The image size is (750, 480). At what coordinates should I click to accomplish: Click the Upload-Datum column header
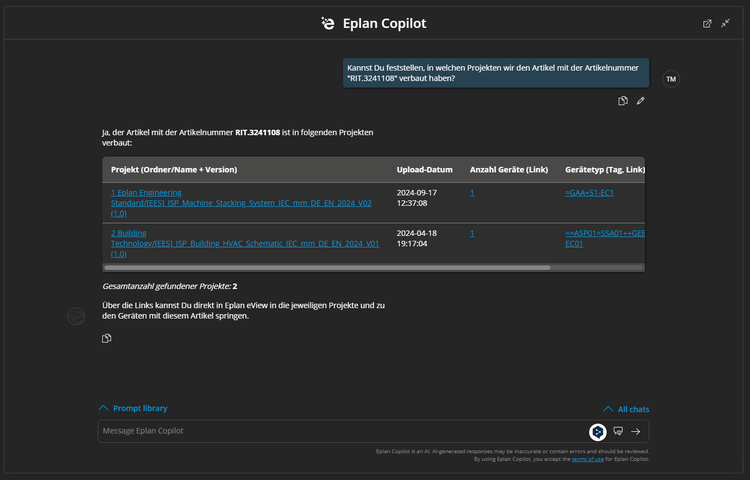point(424,170)
